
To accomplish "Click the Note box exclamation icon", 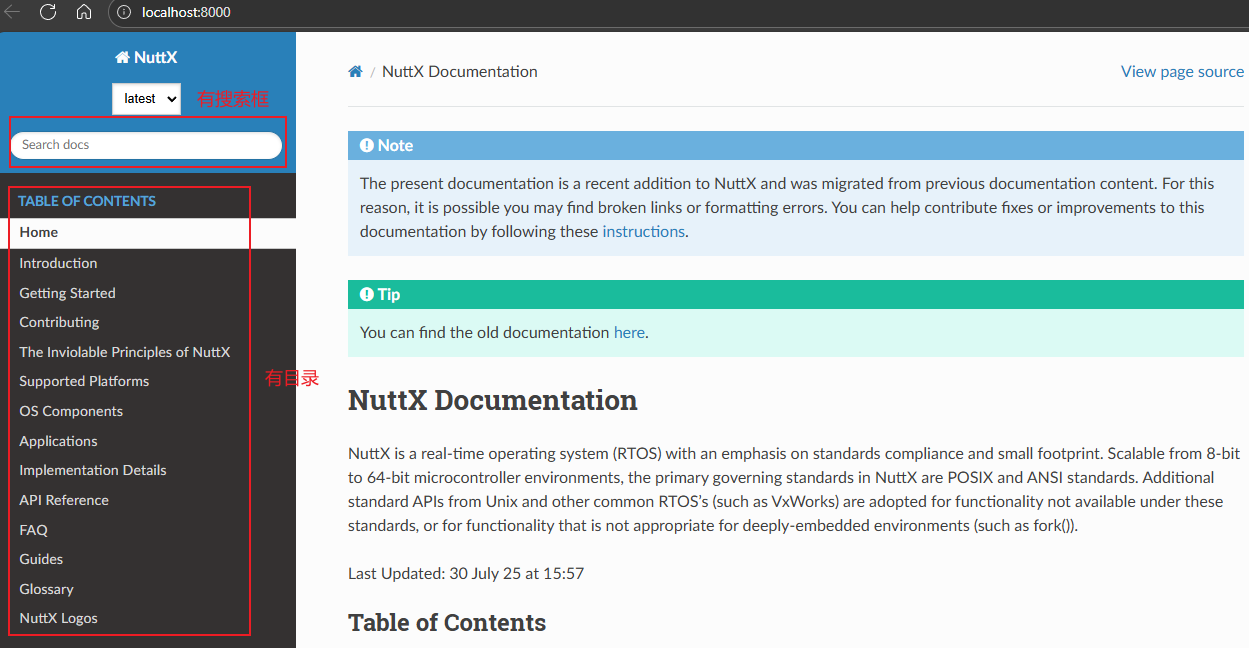I will [x=367, y=145].
